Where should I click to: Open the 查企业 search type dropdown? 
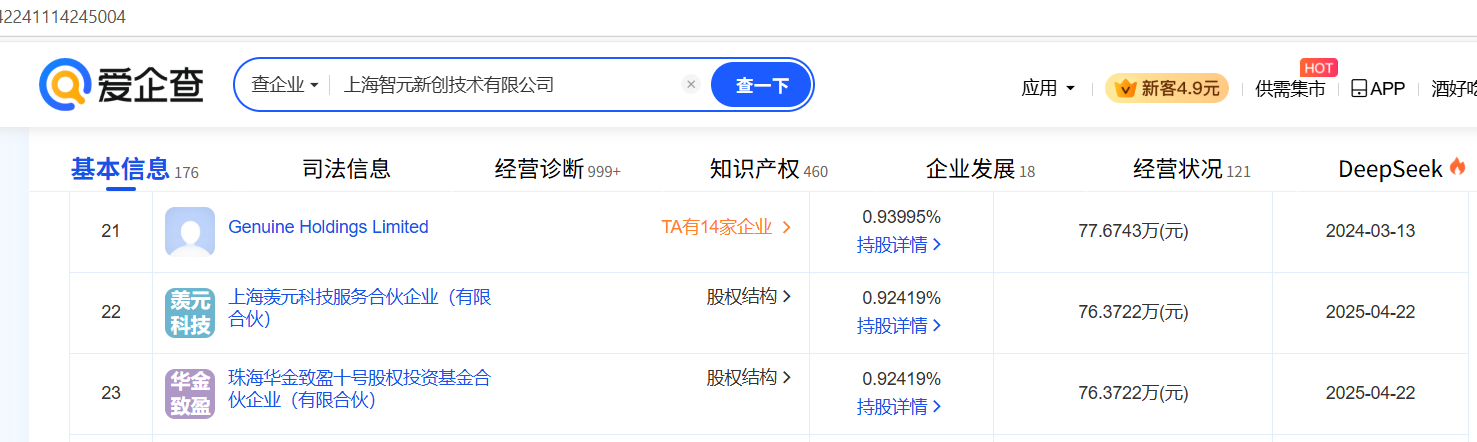(x=285, y=85)
